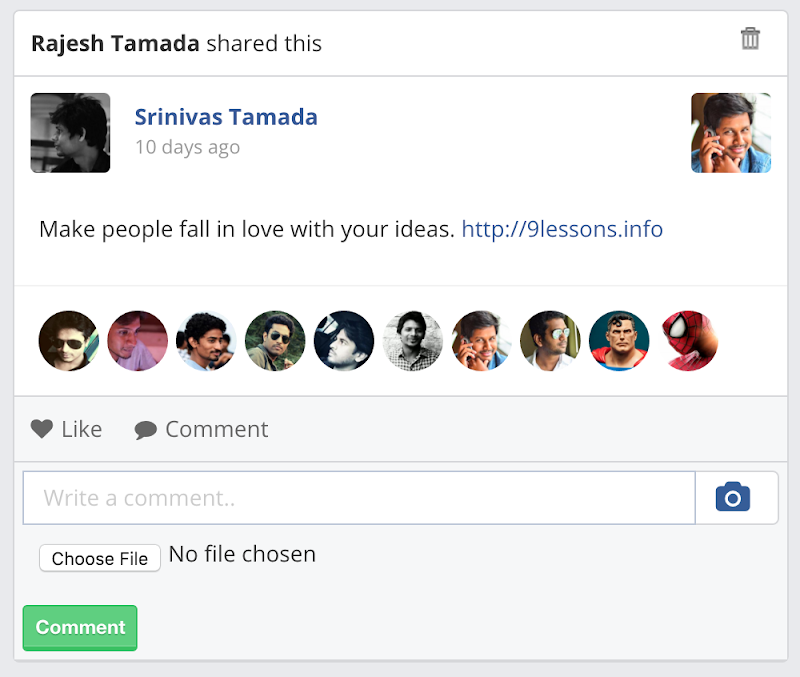Open the sharer's photo at top right
Viewport: 800px width, 677px height.
click(731, 133)
